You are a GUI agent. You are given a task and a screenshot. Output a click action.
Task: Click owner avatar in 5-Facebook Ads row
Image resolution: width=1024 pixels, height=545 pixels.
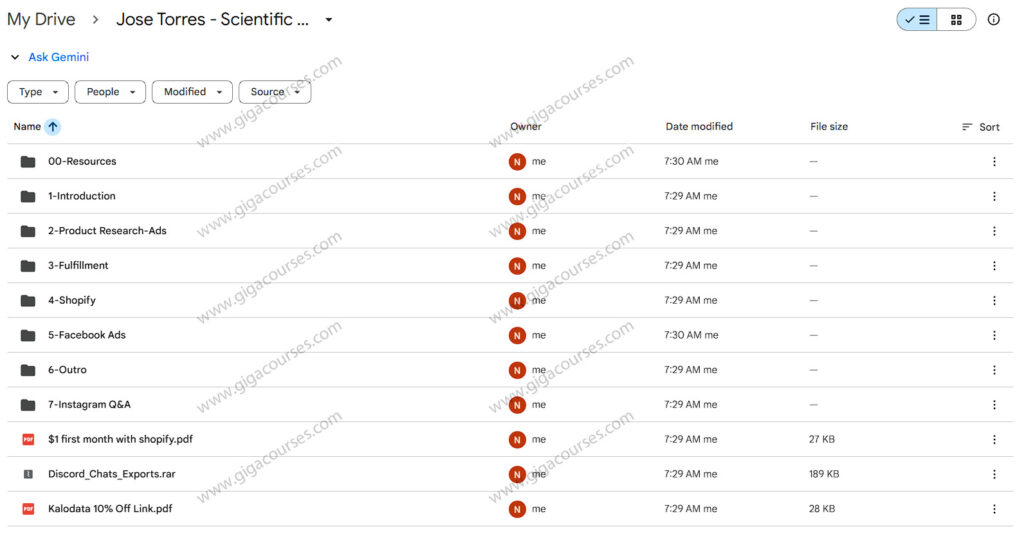517,335
